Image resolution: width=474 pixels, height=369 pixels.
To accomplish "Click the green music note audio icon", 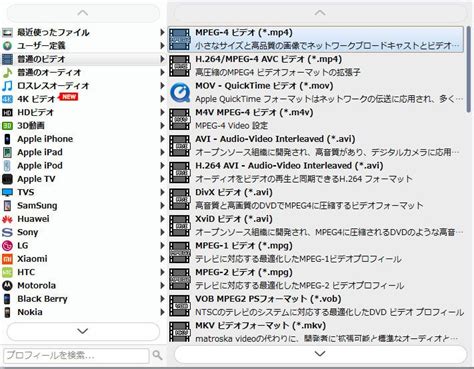I will (7, 72).
